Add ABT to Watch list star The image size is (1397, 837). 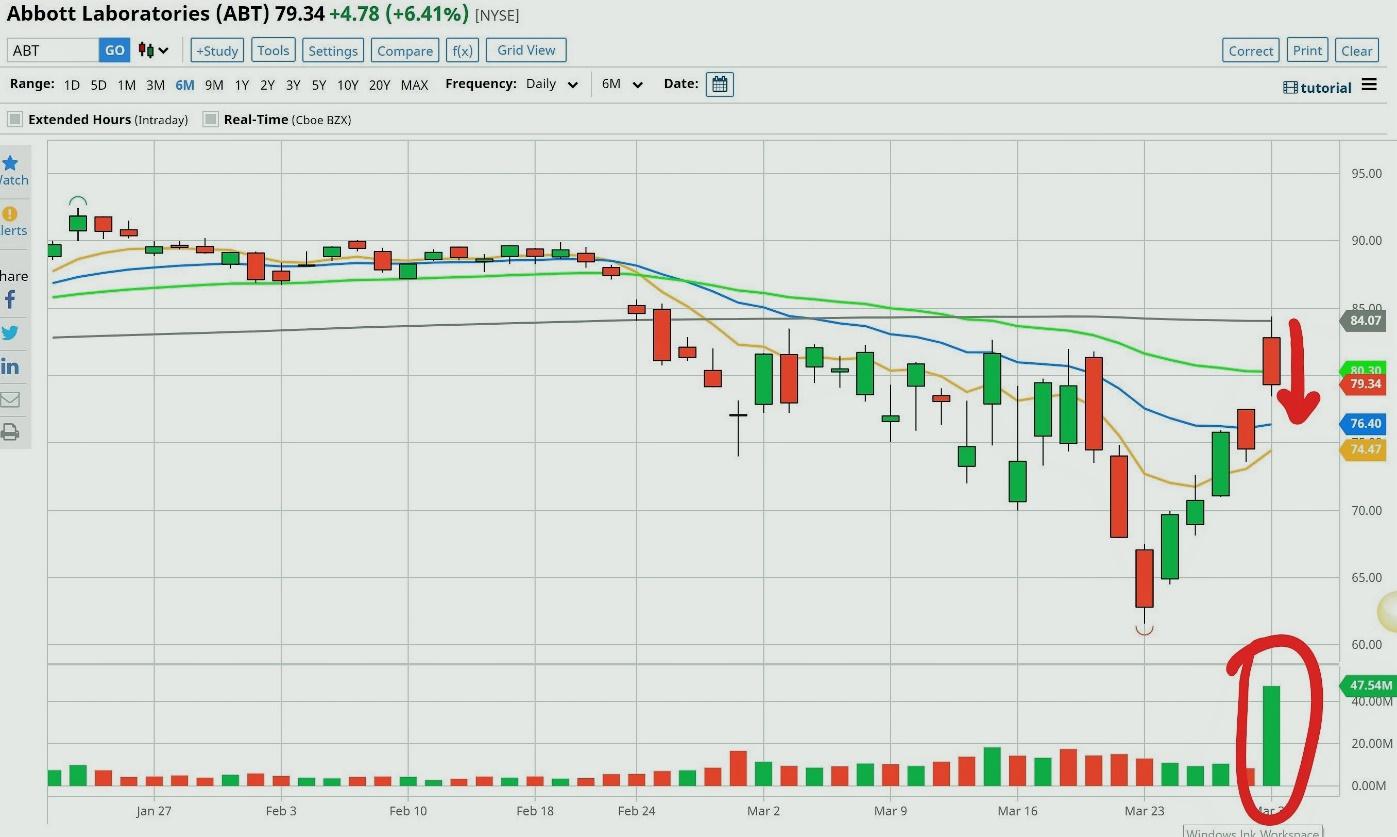click(x=10, y=163)
